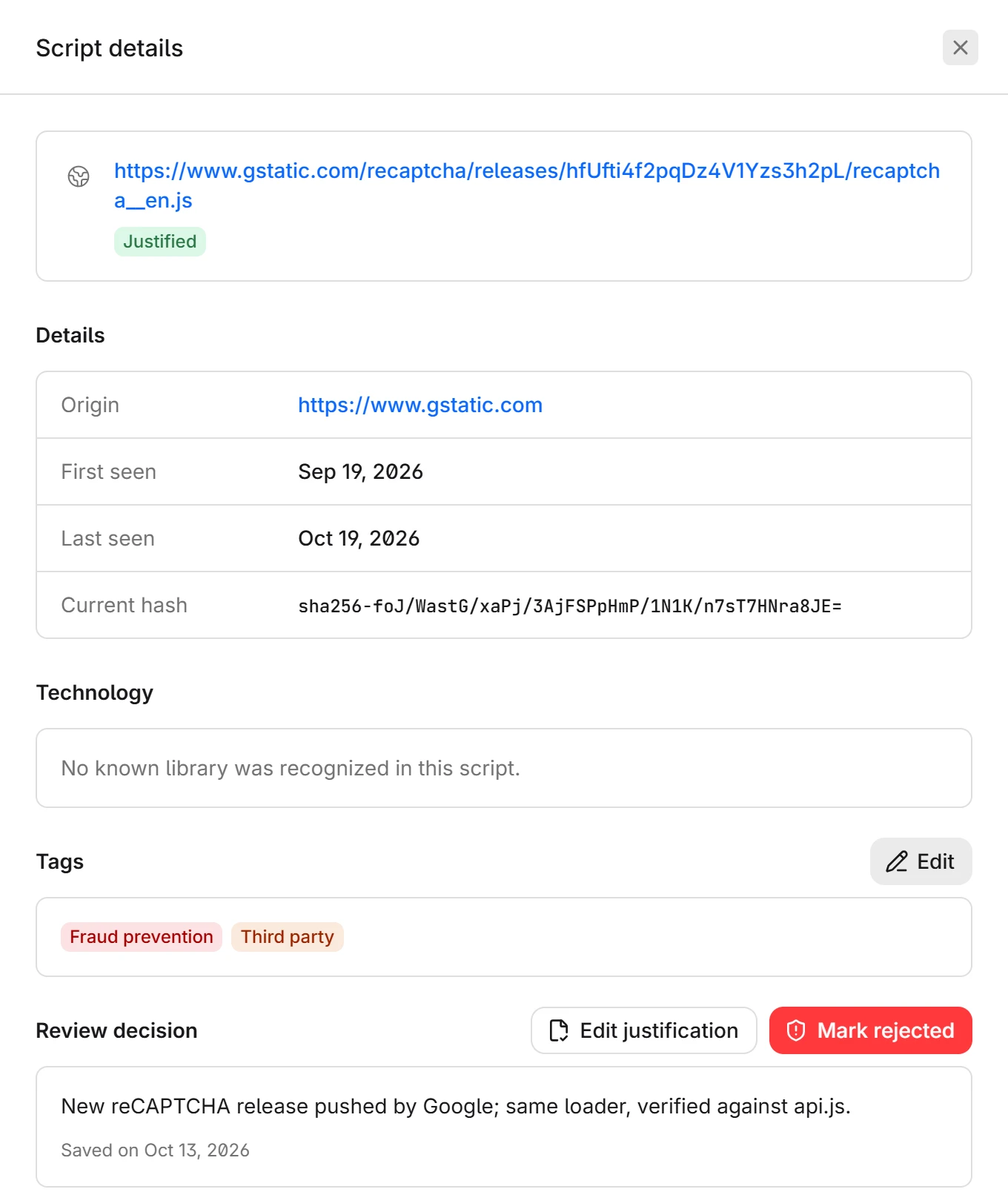
Task: Mark the script as rejected
Action: [871, 1030]
